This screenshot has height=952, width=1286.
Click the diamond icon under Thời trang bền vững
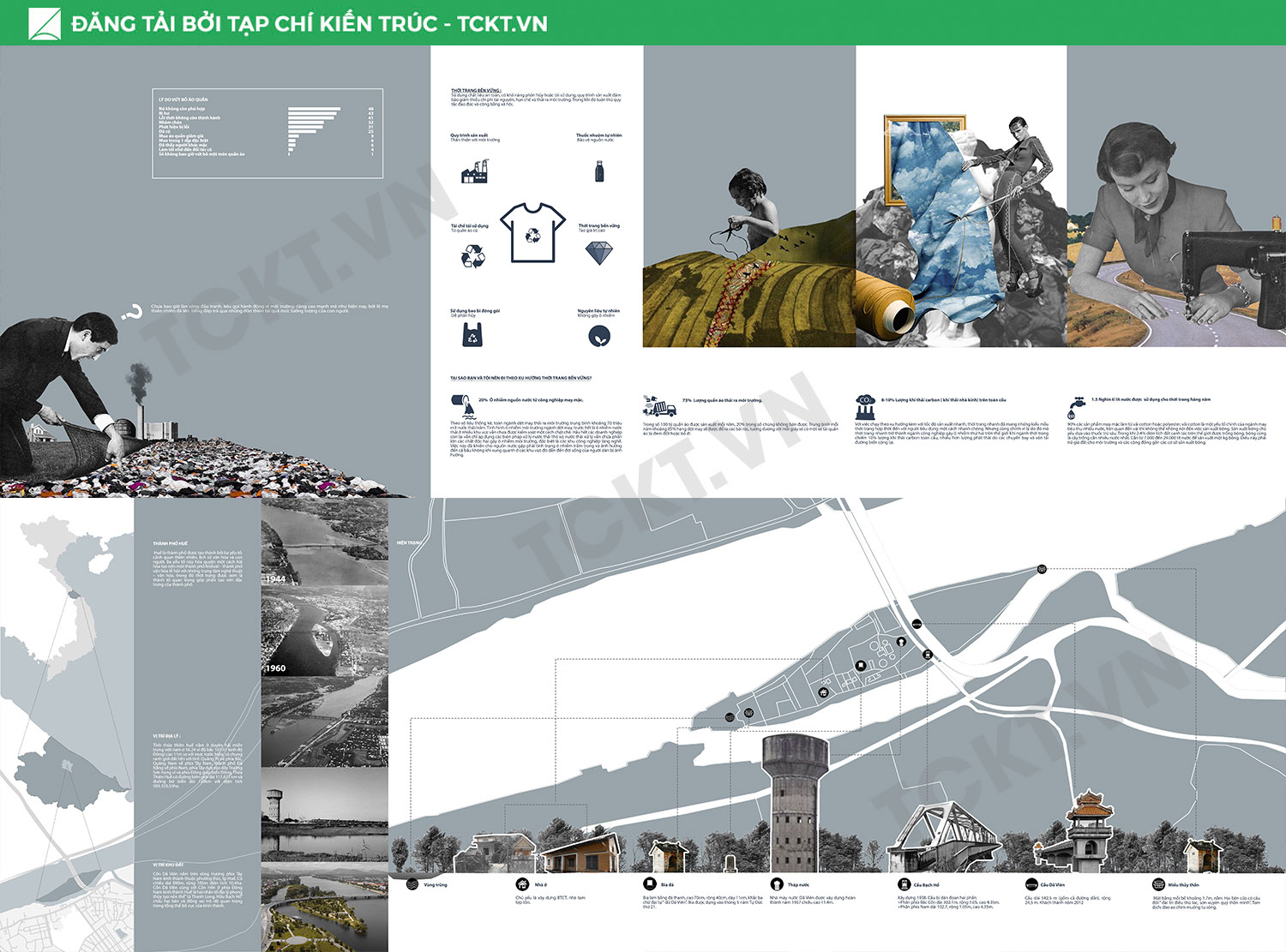[598, 253]
